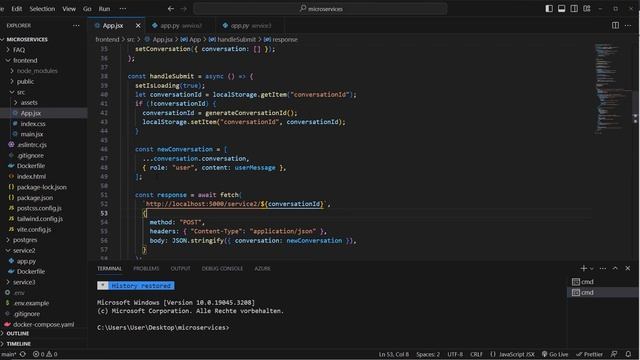
Task: Switch to PROBLEMS panel tab
Action: (x=146, y=269)
